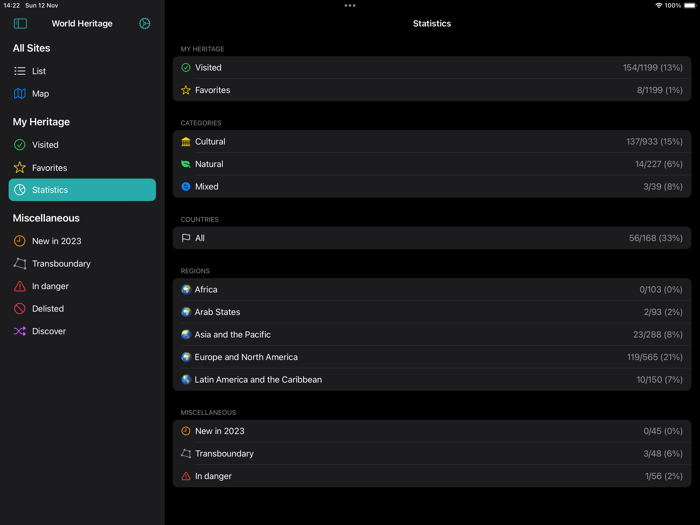Click the star icon in Favorites row
This screenshot has width=700, height=525.
click(186, 90)
